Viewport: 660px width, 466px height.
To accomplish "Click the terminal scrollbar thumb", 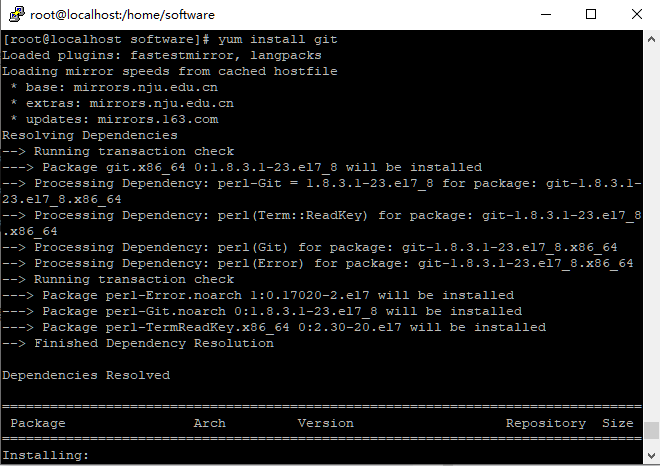I will [x=651, y=430].
